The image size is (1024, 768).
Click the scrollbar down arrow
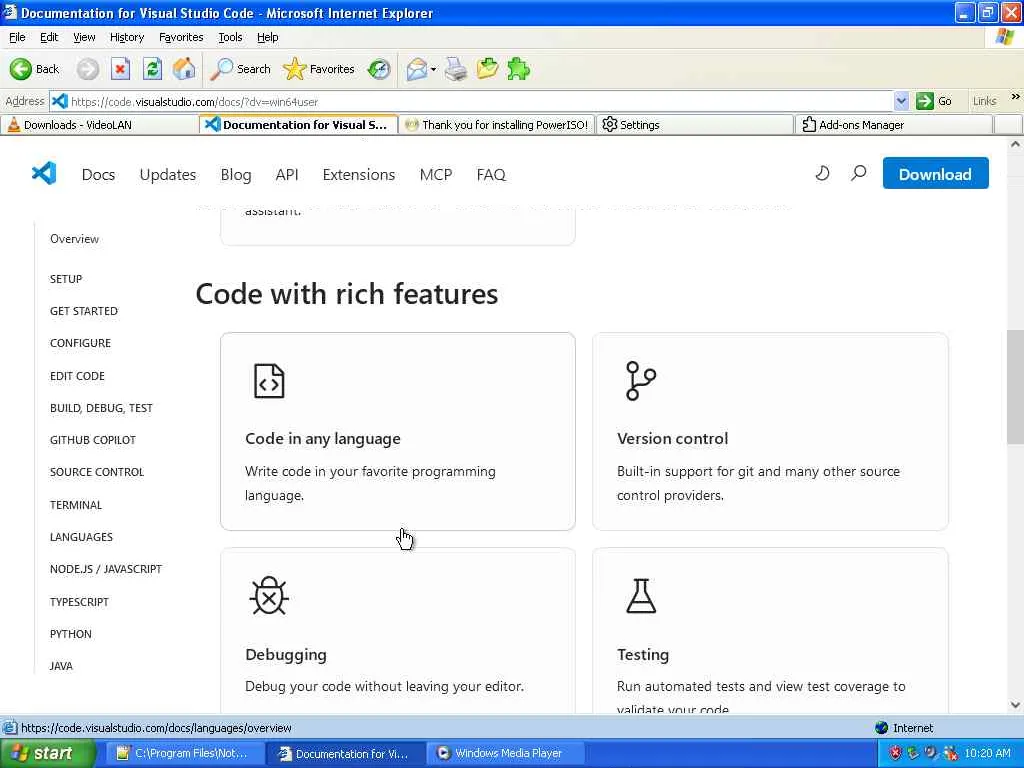[1015, 705]
